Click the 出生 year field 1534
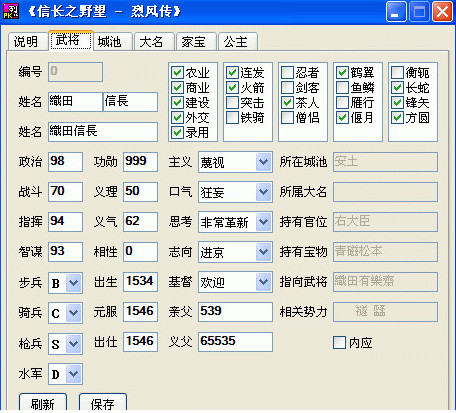The image size is (456, 413). pos(140,282)
